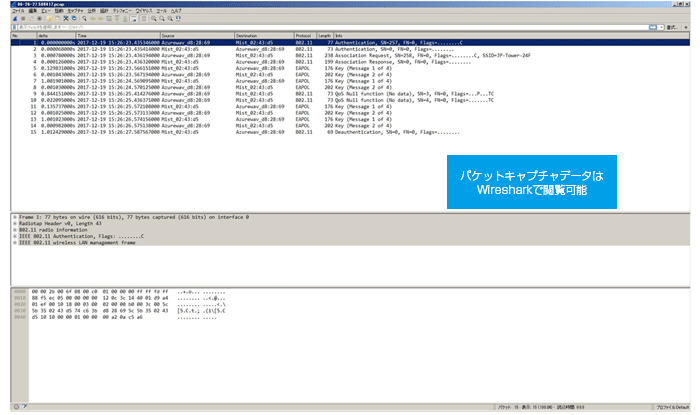This screenshot has height=415, width=700.
Task: Restart the current capture
Action: pos(31,19)
